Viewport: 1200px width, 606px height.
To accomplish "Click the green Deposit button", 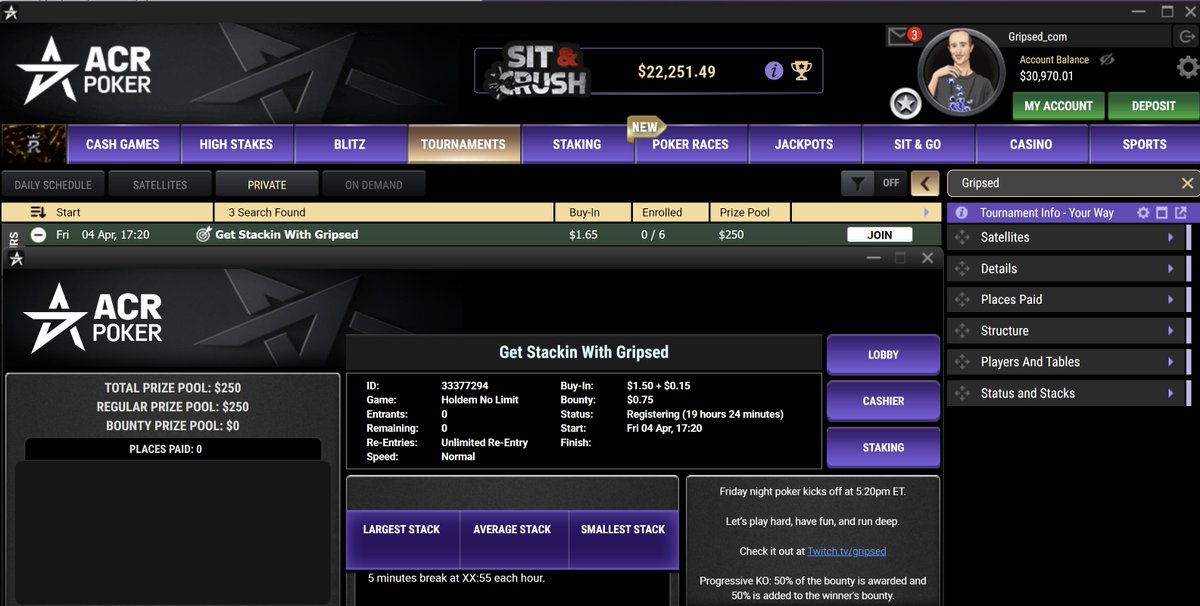I will coord(1153,105).
